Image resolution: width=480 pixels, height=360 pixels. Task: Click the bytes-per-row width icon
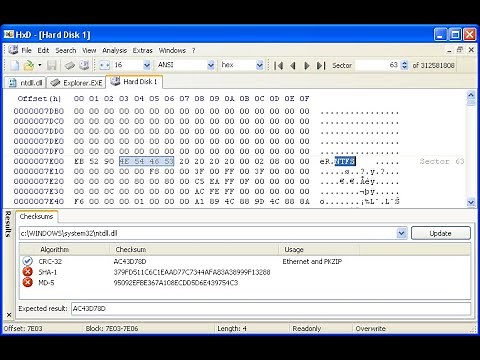(105, 65)
